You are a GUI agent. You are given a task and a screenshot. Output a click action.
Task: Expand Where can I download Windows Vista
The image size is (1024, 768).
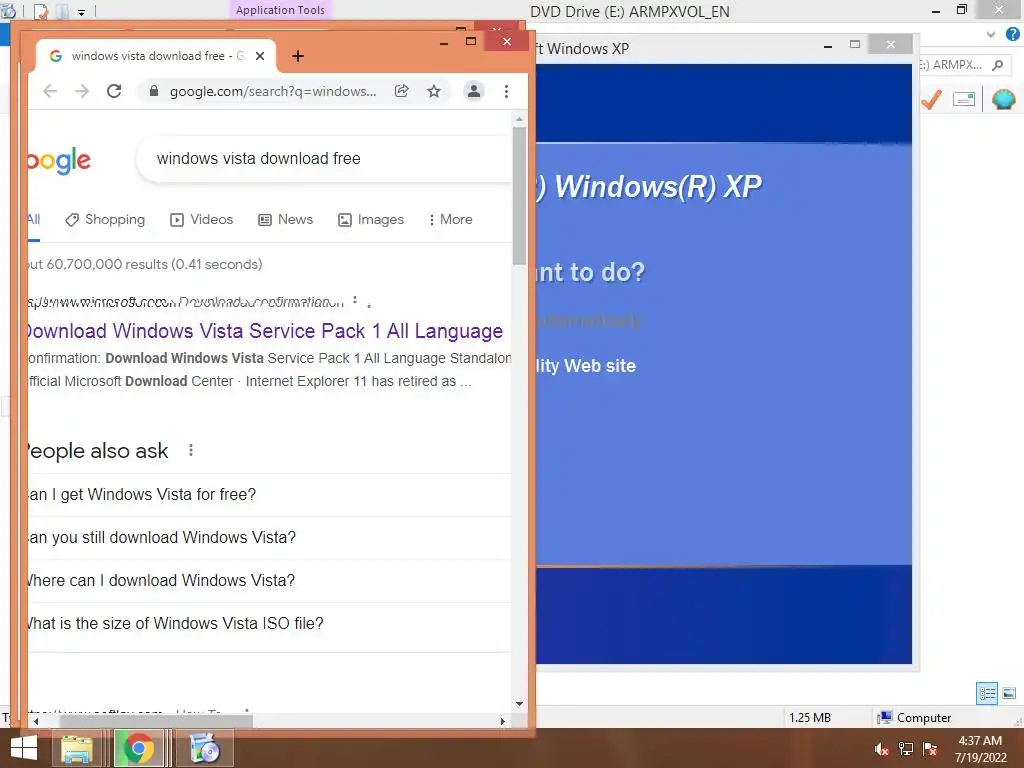coord(270,581)
